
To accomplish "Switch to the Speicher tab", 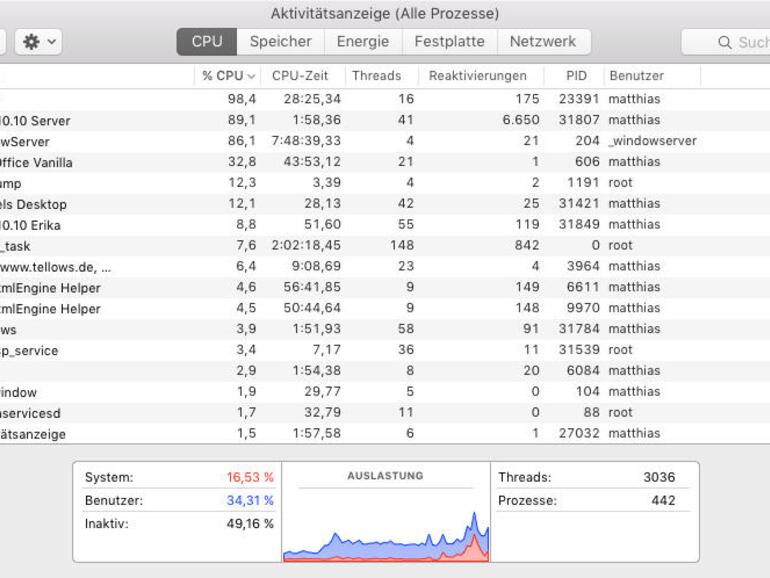I will click(x=280, y=42).
